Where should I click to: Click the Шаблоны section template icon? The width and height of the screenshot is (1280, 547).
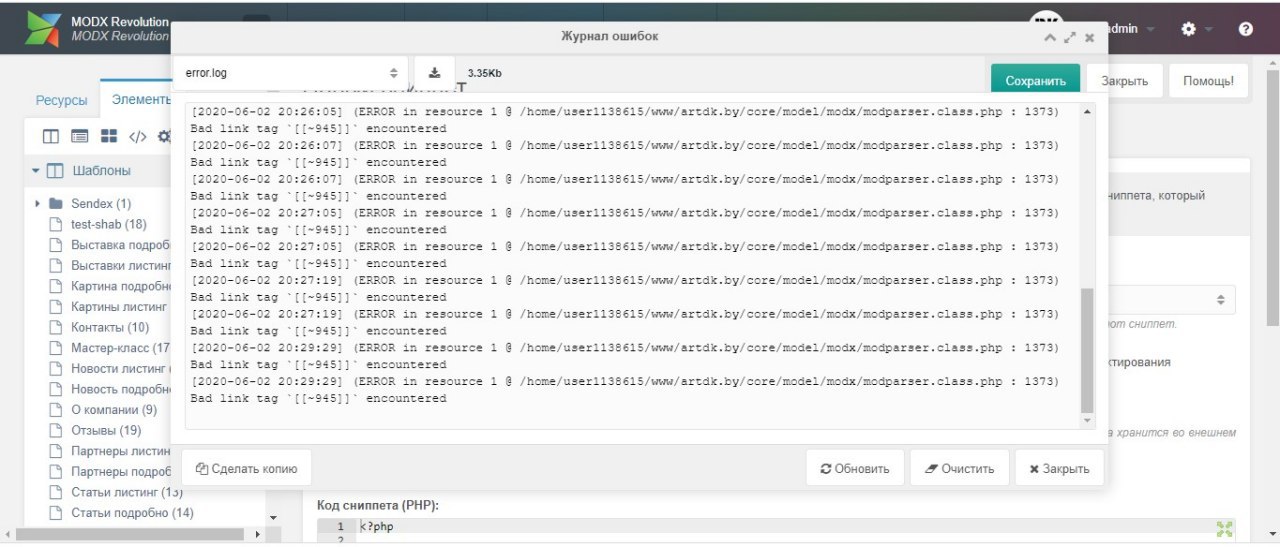(x=55, y=171)
